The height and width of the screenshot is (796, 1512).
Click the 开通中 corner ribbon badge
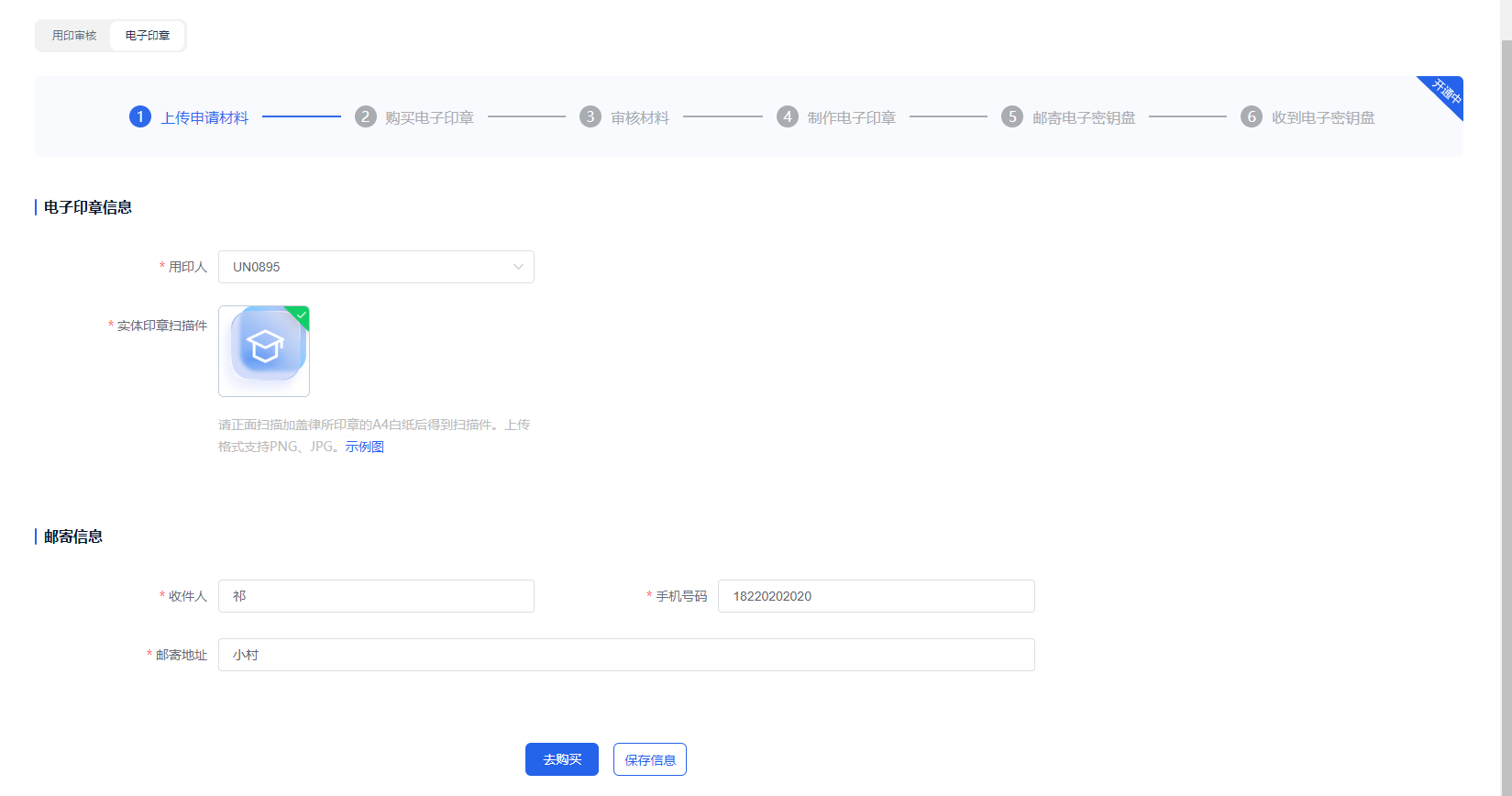[1446, 93]
